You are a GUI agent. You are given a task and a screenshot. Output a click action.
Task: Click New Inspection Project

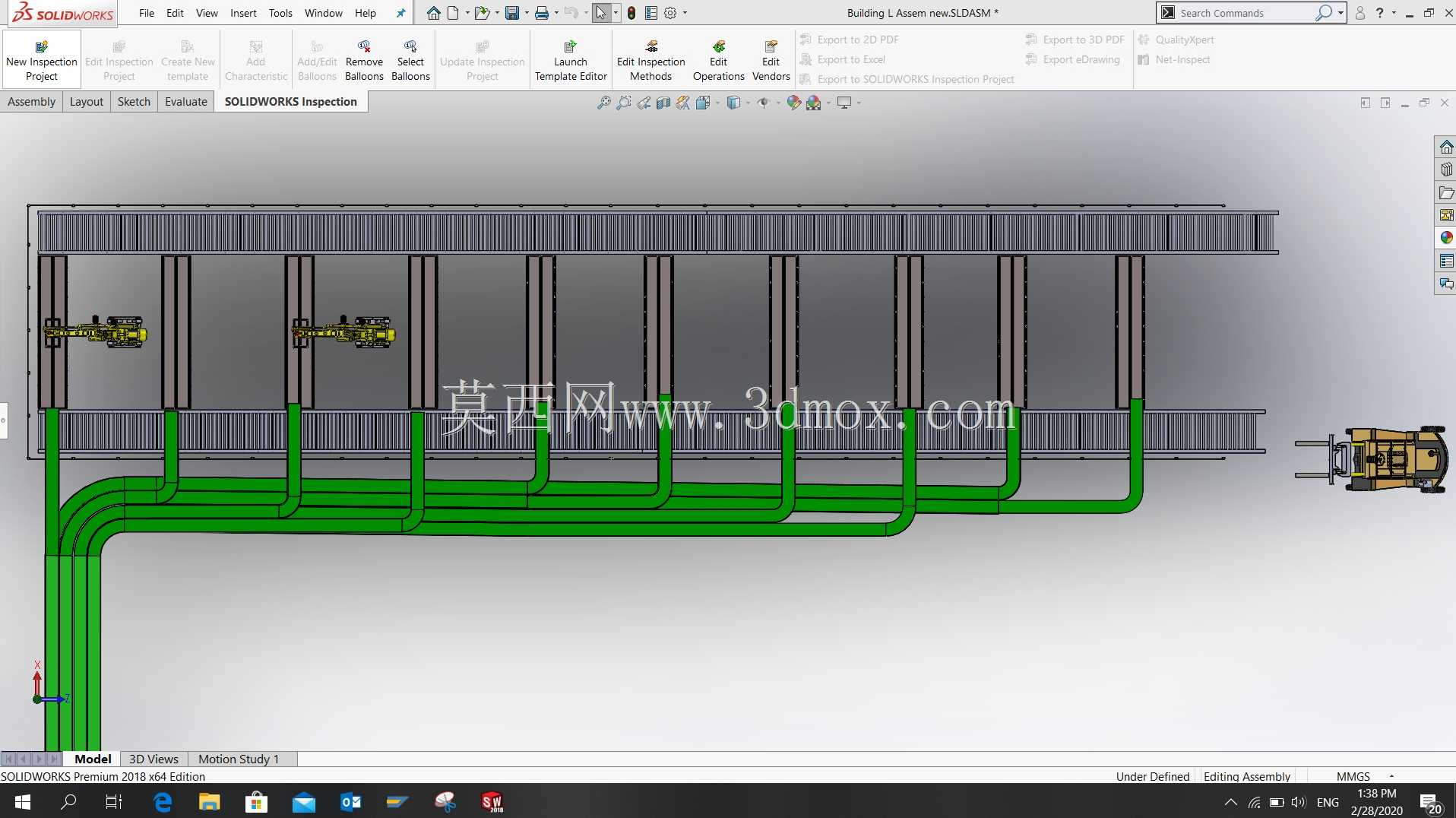[42, 60]
